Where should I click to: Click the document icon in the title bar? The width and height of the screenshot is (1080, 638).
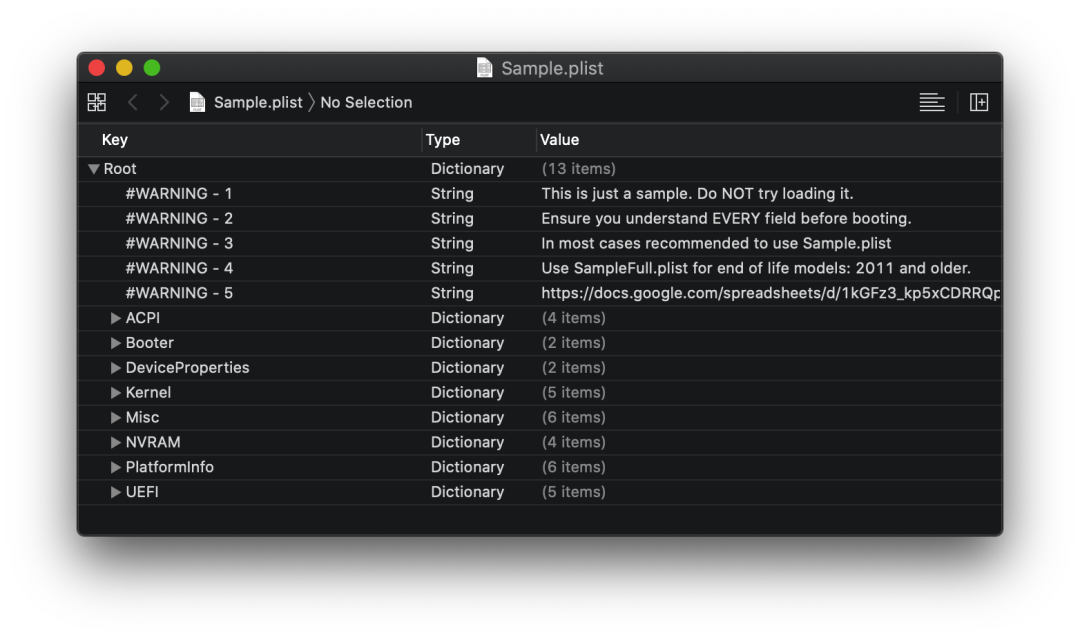pyautogui.click(x=485, y=68)
